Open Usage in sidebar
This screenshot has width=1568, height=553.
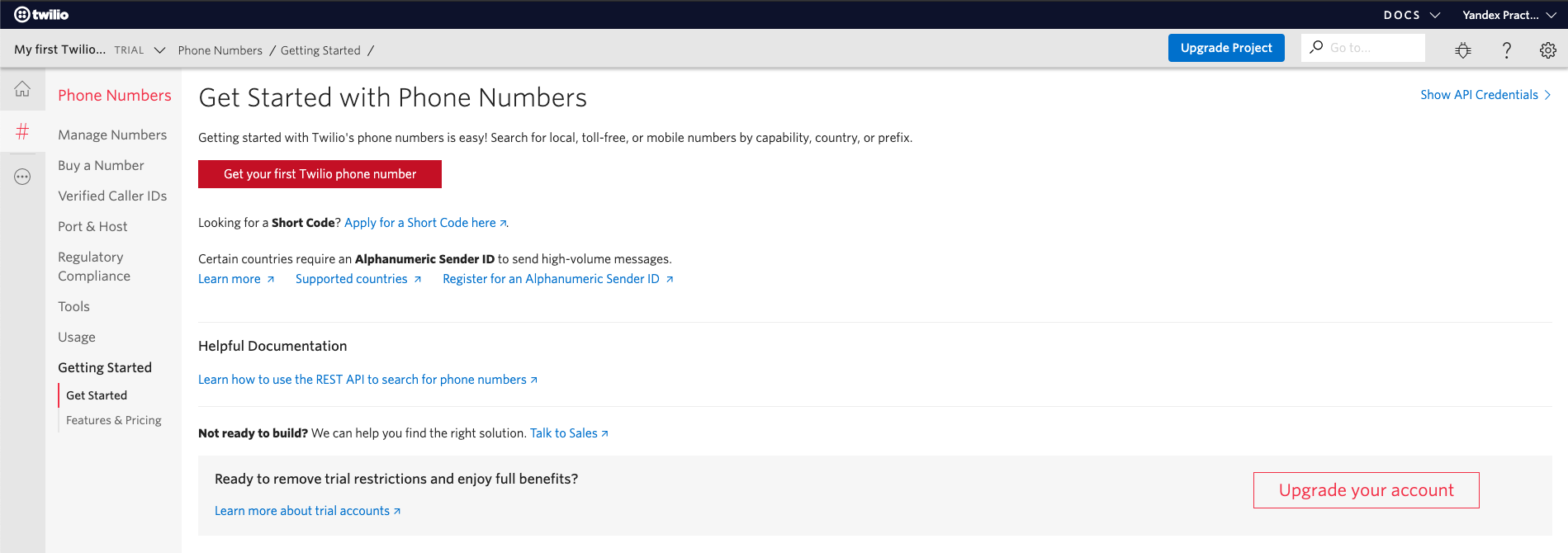click(x=77, y=337)
